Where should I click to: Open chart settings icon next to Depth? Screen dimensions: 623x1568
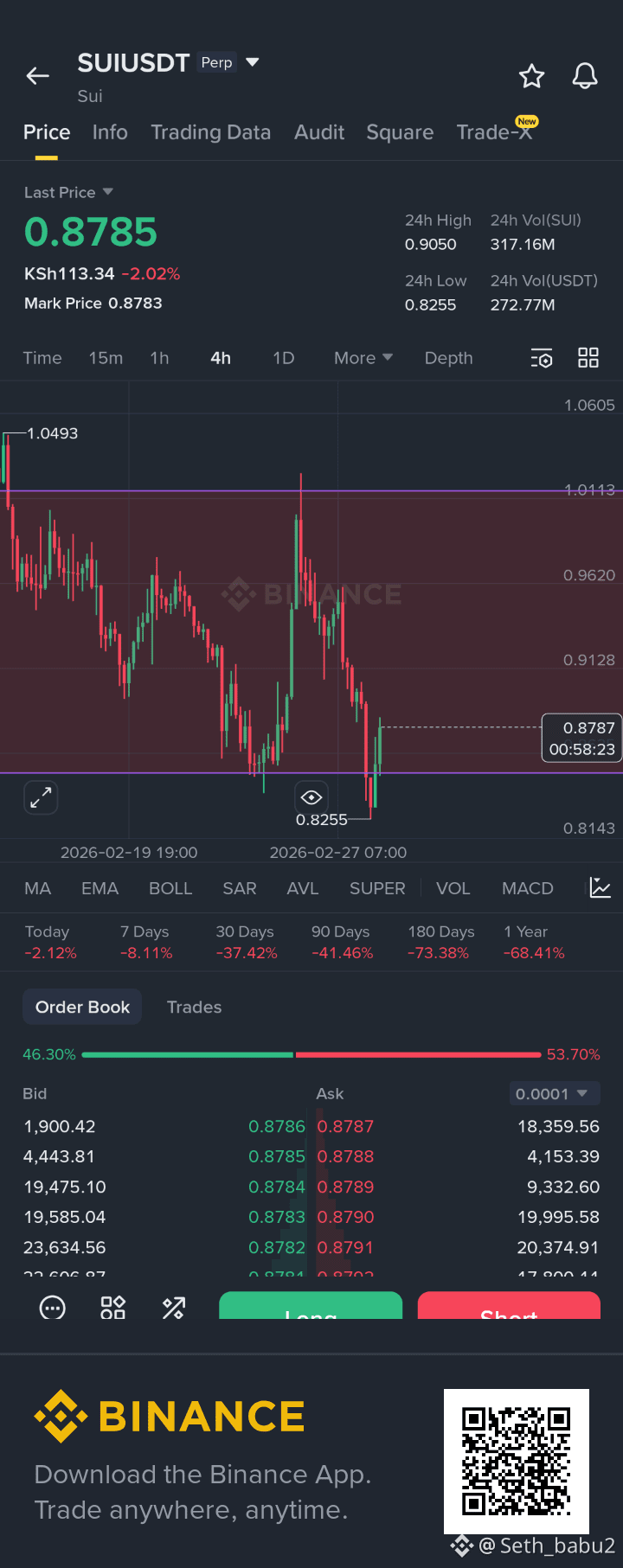tap(542, 358)
